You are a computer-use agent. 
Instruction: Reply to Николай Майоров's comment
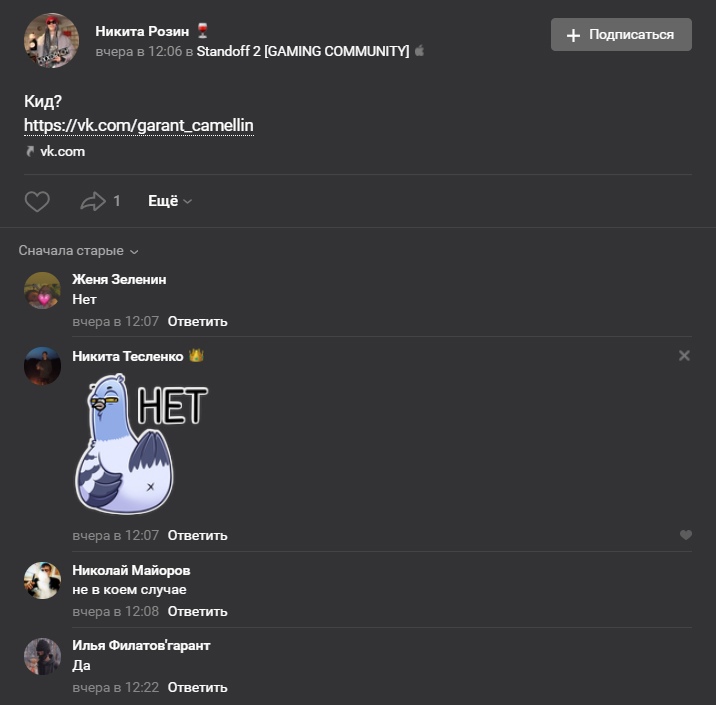(x=197, y=611)
